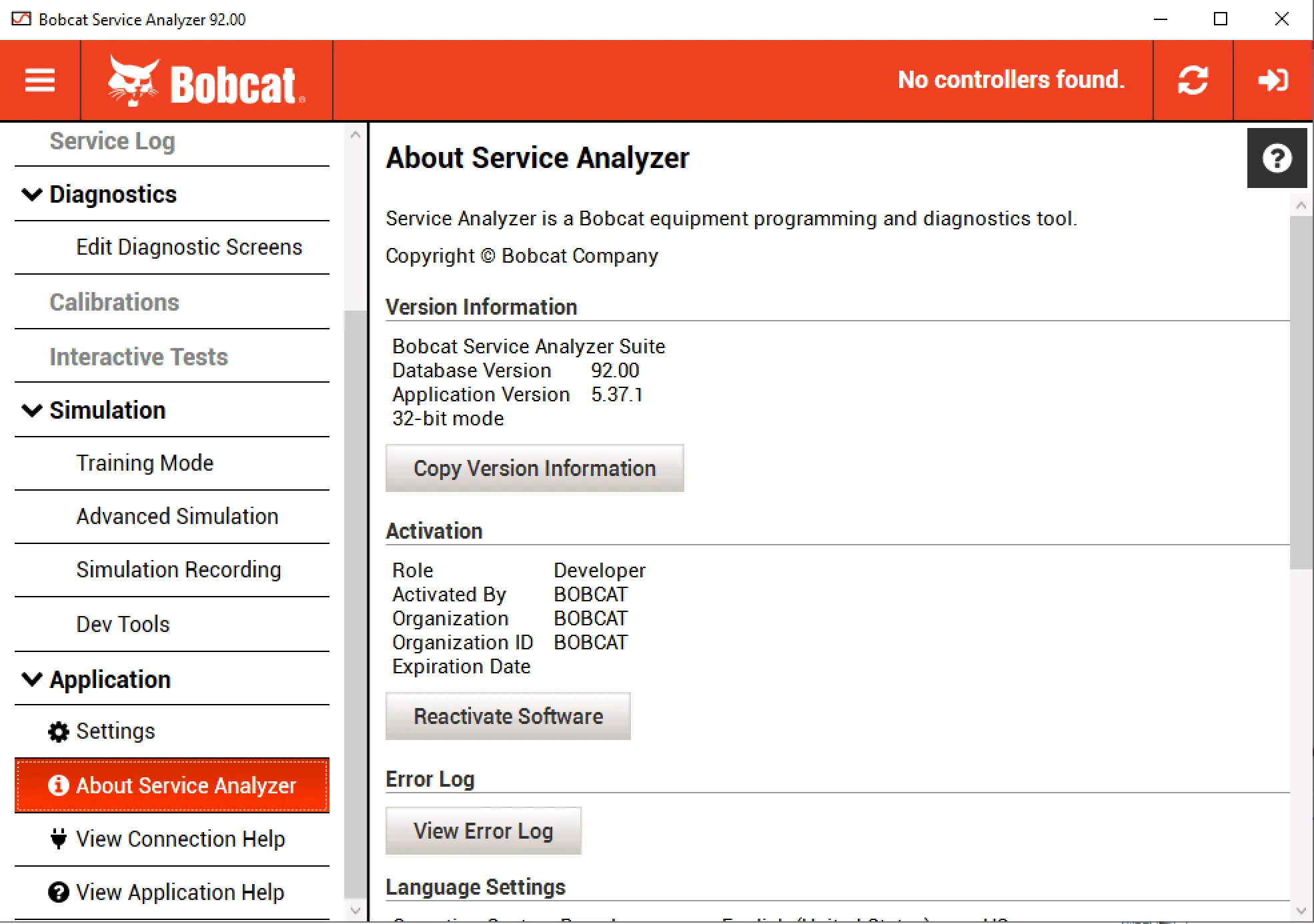Click the content pane scrollbar thumb
1314x924 pixels.
click(x=1301, y=393)
